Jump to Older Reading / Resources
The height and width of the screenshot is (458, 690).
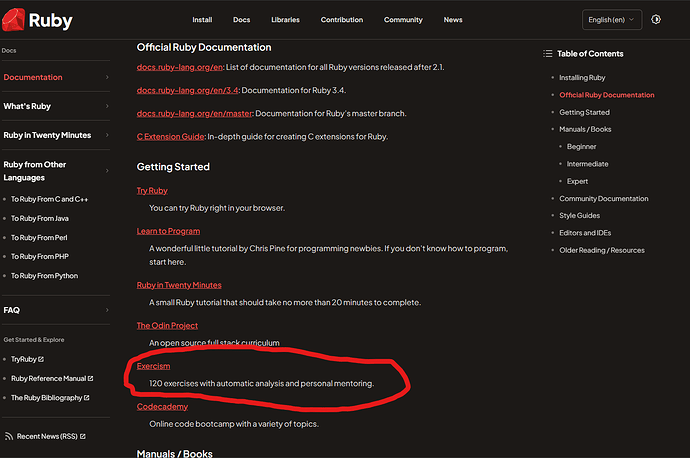click(x=602, y=250)
